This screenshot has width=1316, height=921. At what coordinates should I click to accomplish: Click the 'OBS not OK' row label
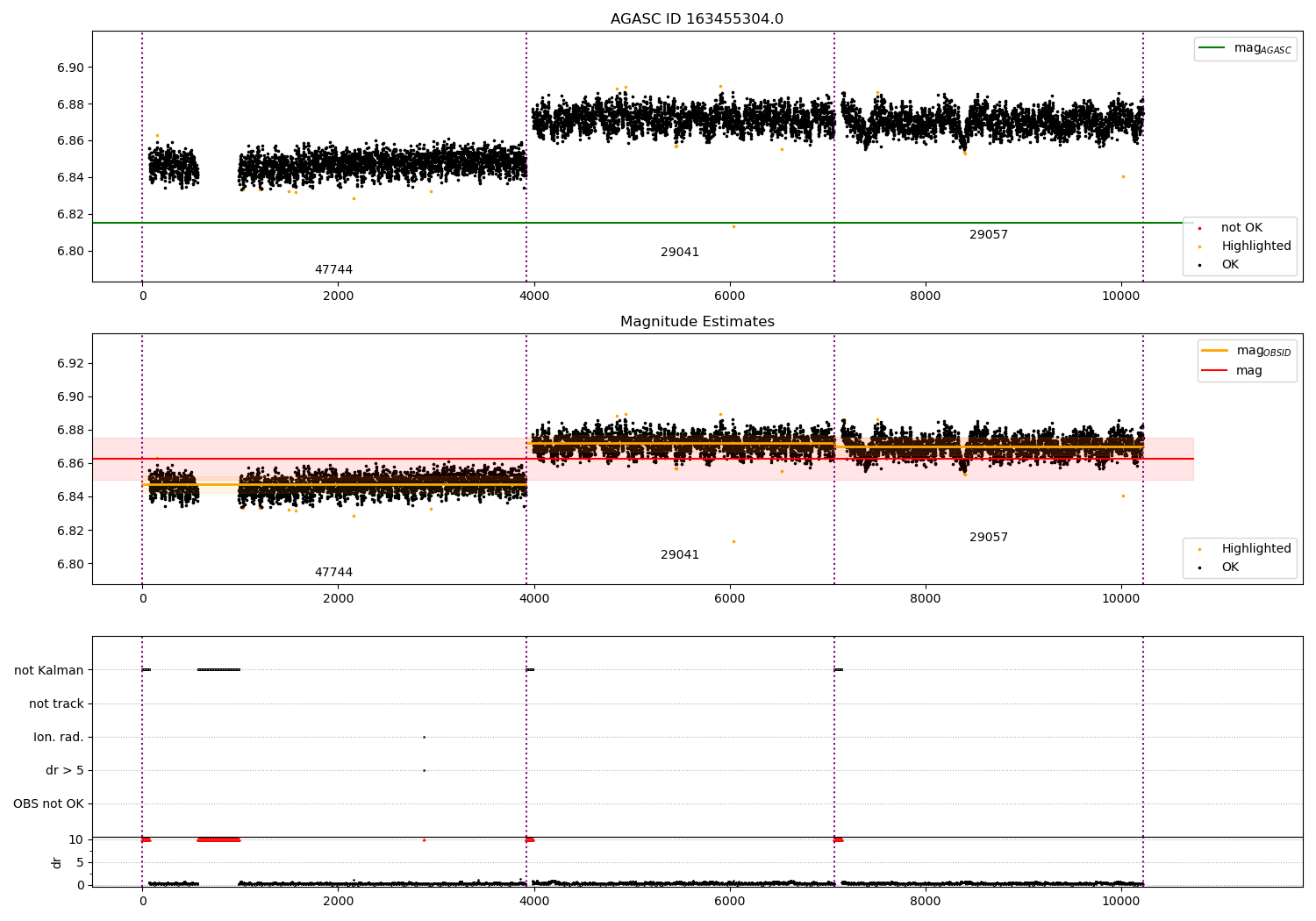click(x=49, y=804)
